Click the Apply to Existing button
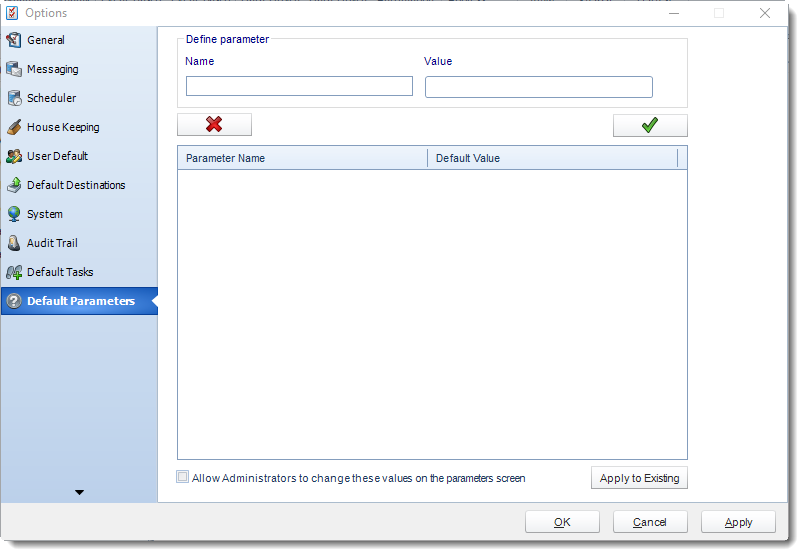Screen dimensions: 804x556 click(x=639, y=478)
